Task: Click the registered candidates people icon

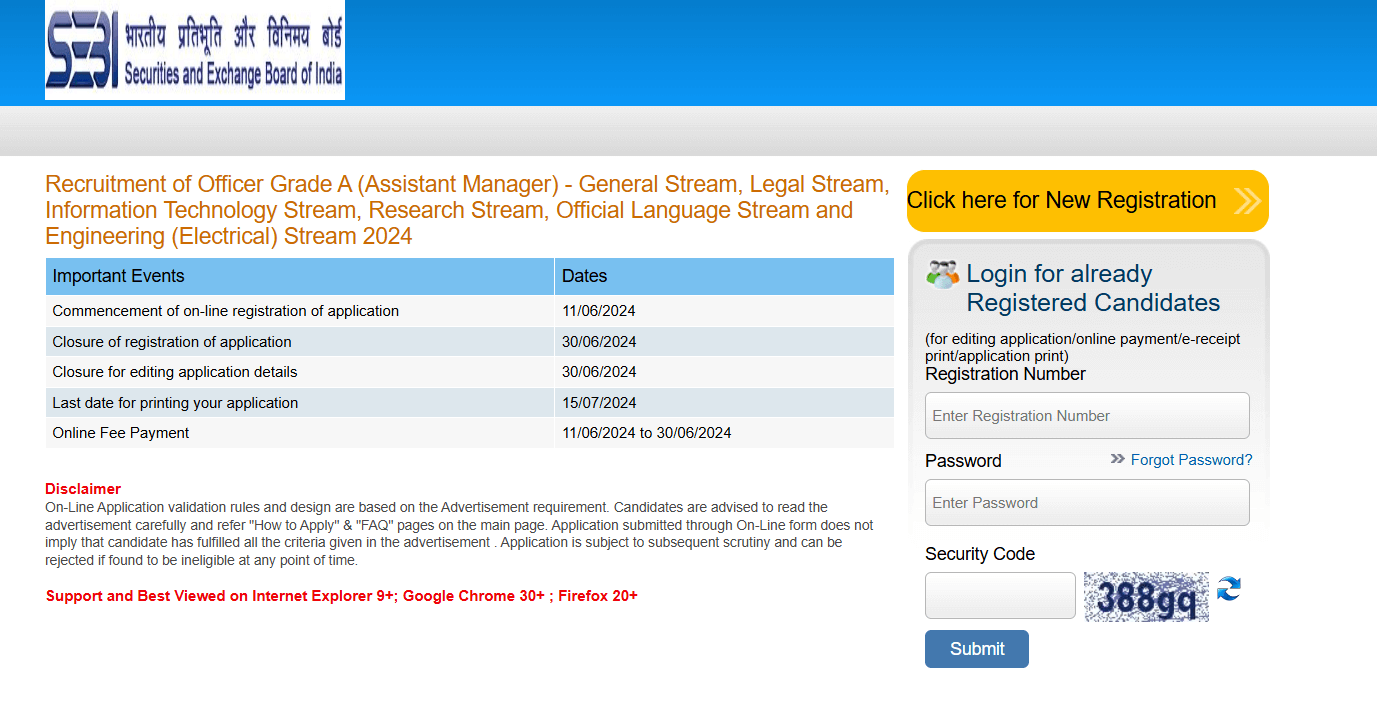Action: click(942, 274)
